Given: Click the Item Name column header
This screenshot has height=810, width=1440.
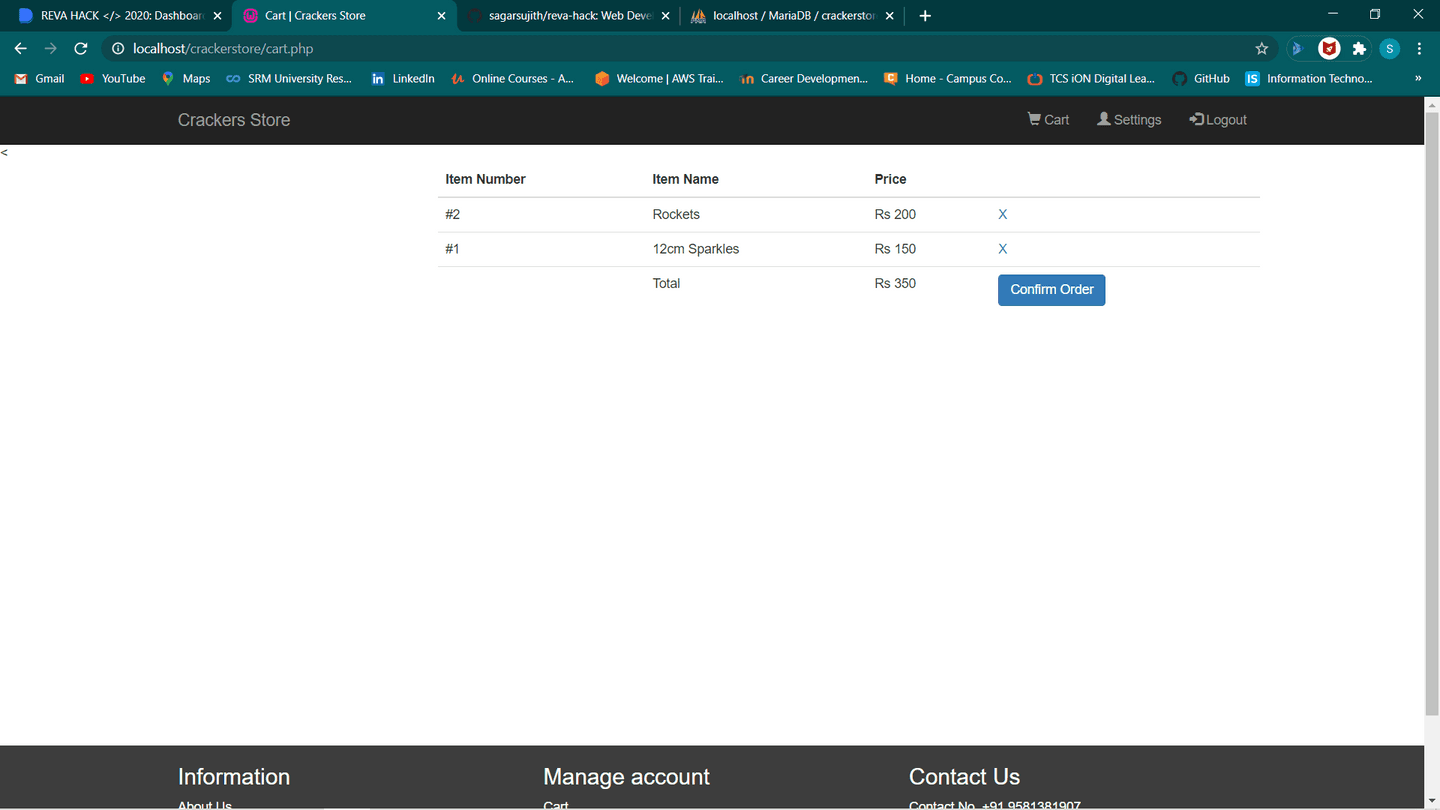Looking at the screenshot, I should [x=685, y=180].
